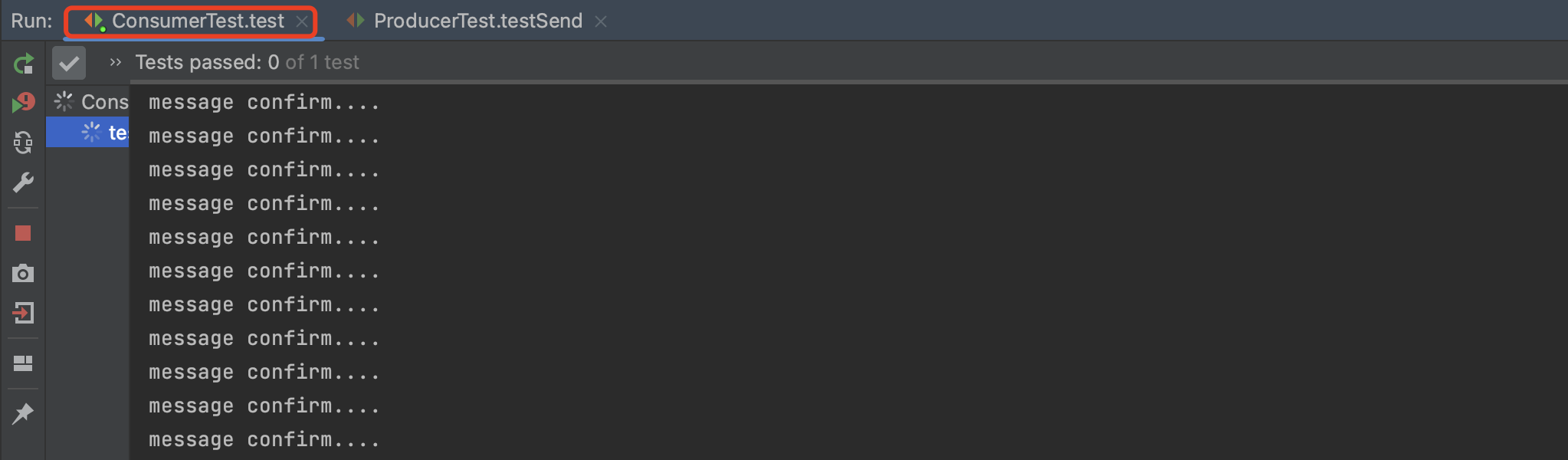Screen dimensions: 1568x460
Task: Click the first message confirm console line
Action: [264, 102]
